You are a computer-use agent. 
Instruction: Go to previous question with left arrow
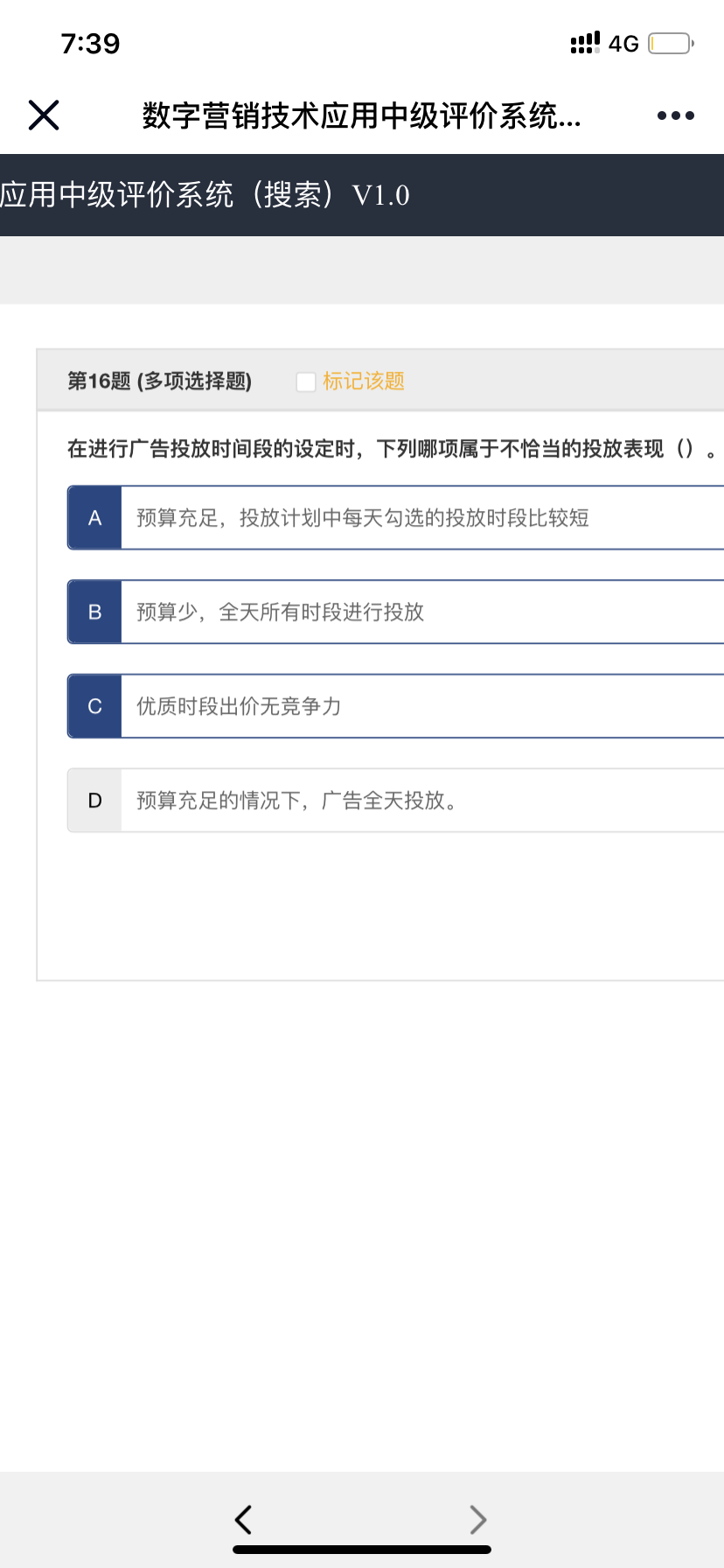[244, 1520]
